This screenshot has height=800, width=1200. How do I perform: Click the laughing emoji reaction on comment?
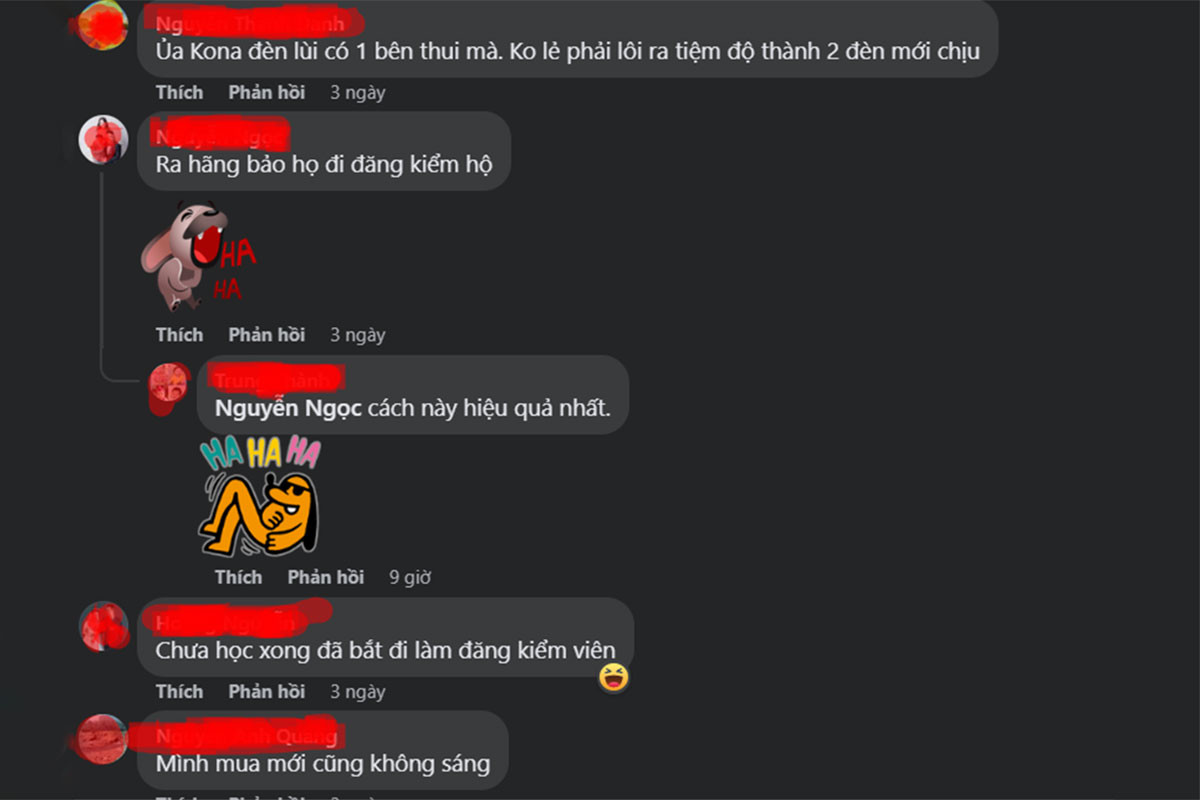tap(614, 678)
